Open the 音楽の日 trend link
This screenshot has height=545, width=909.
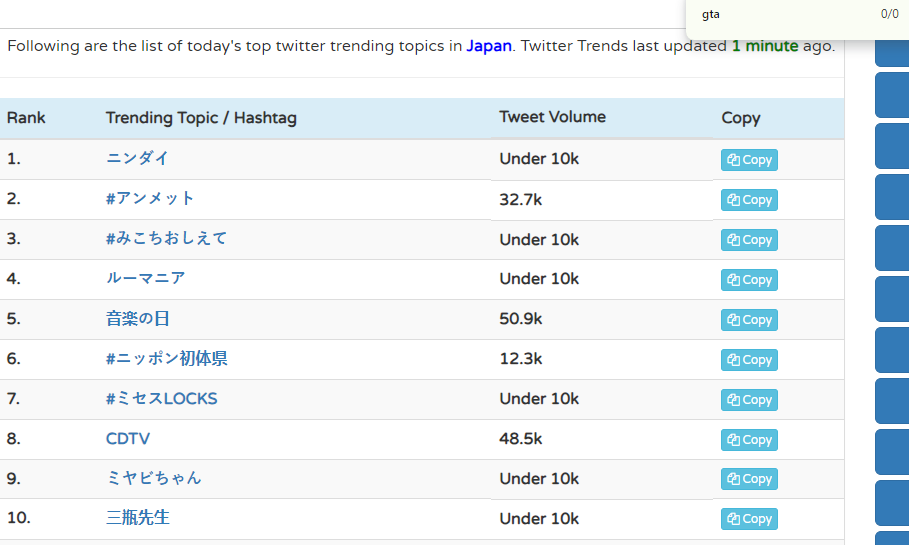click(x=138, y=318)
